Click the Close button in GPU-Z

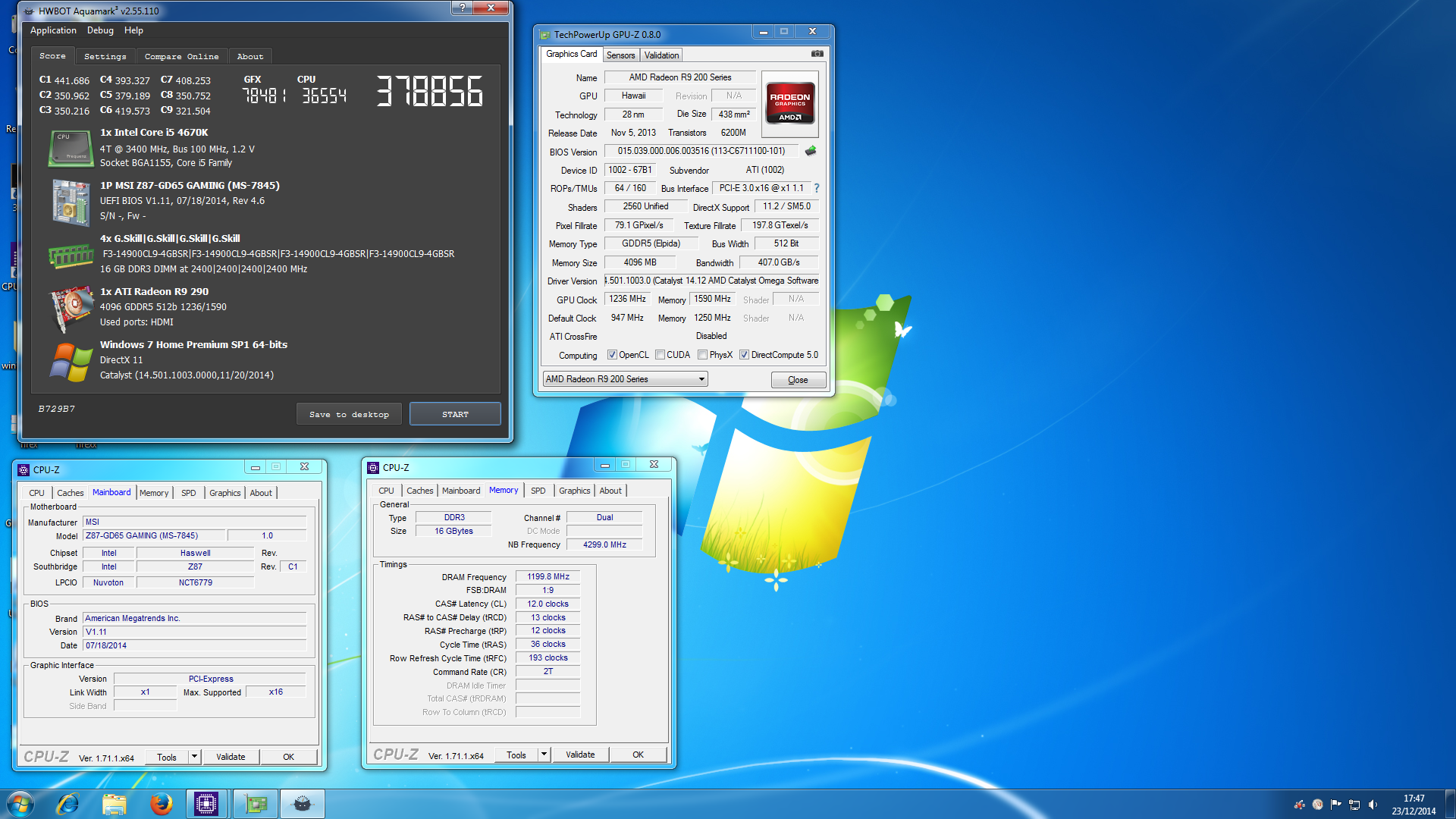(x=798, y=380)
